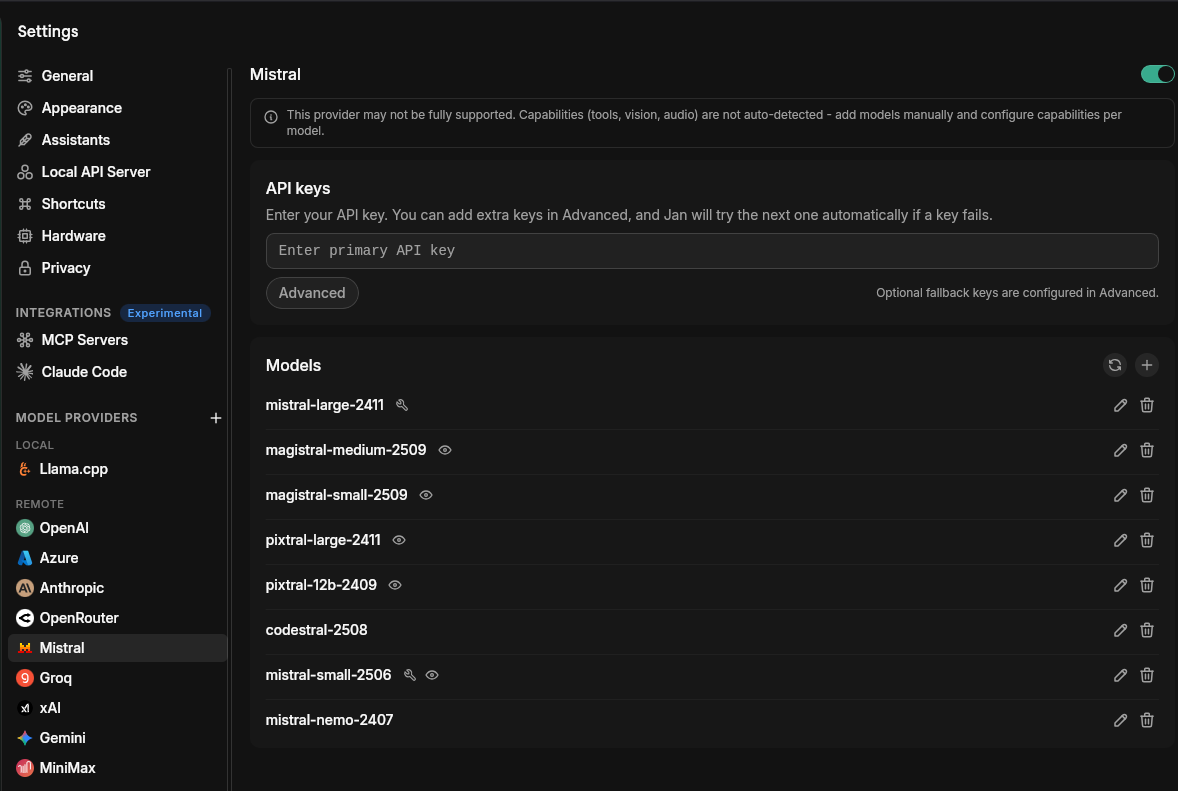
Task: Delete the pixtral-12b-2409 model
Action: [1146, 586]
